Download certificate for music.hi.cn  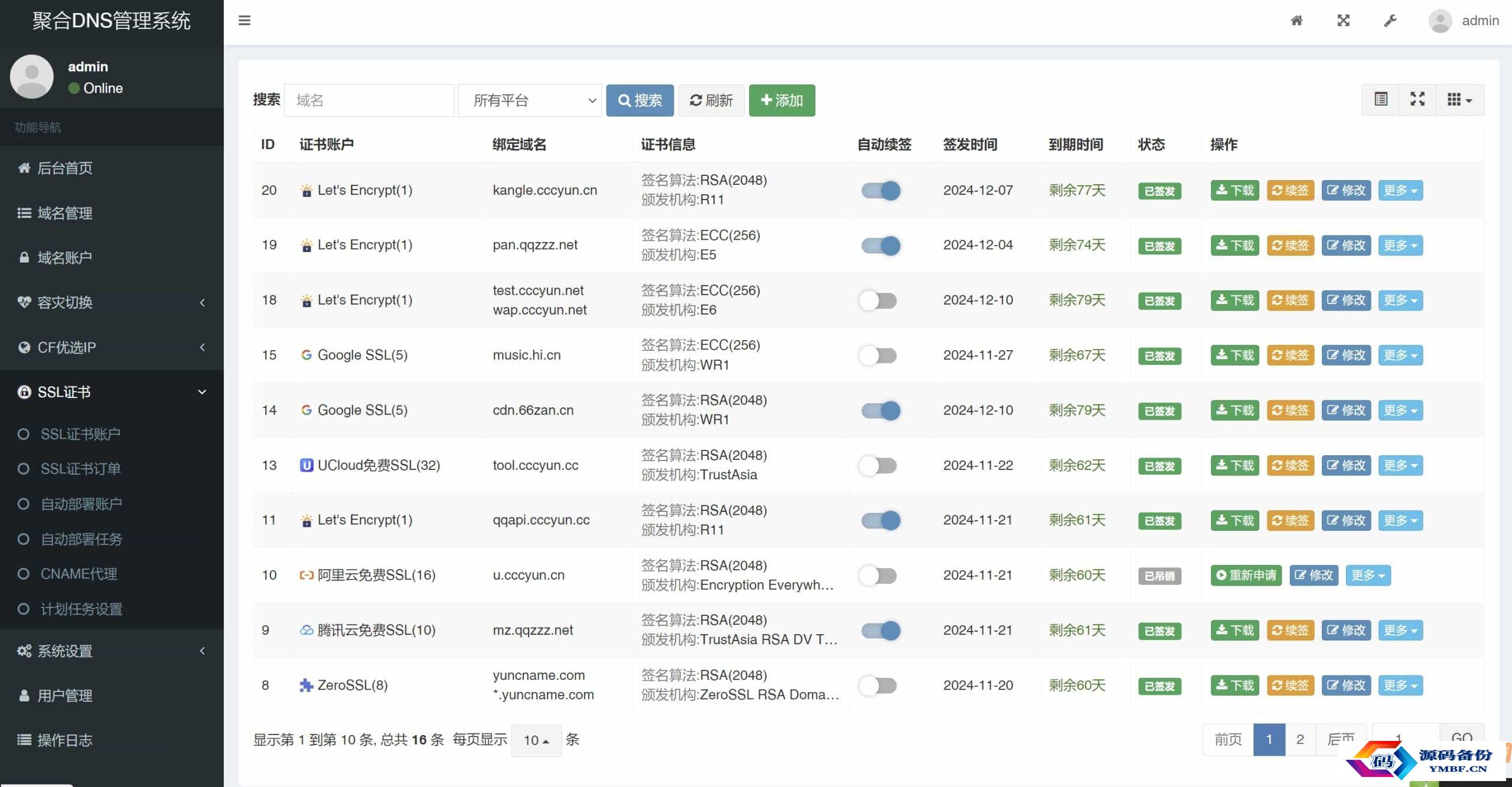(x=1234, y=355)
